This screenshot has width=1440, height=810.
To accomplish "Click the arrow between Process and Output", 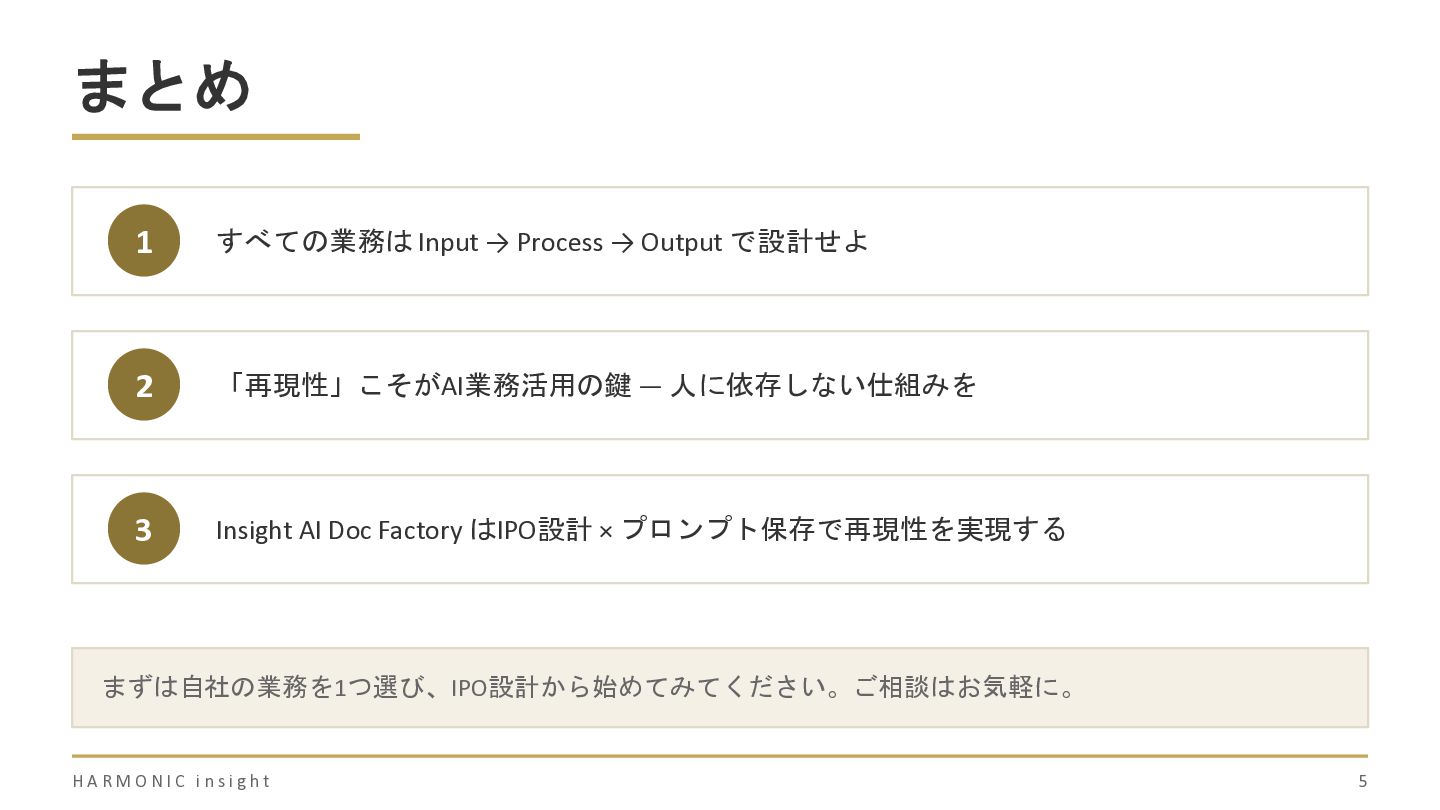I will 621,243.
